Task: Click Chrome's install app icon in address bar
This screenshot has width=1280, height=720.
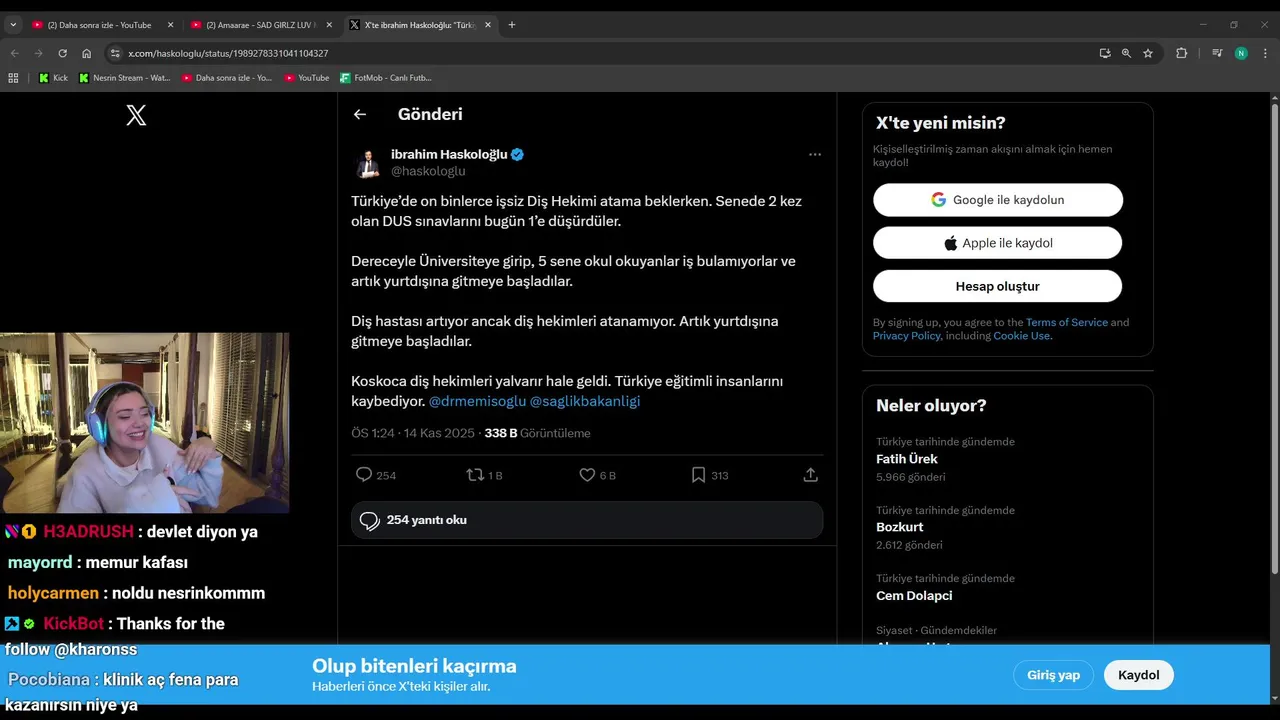Action: click(x=1105, y=53)
